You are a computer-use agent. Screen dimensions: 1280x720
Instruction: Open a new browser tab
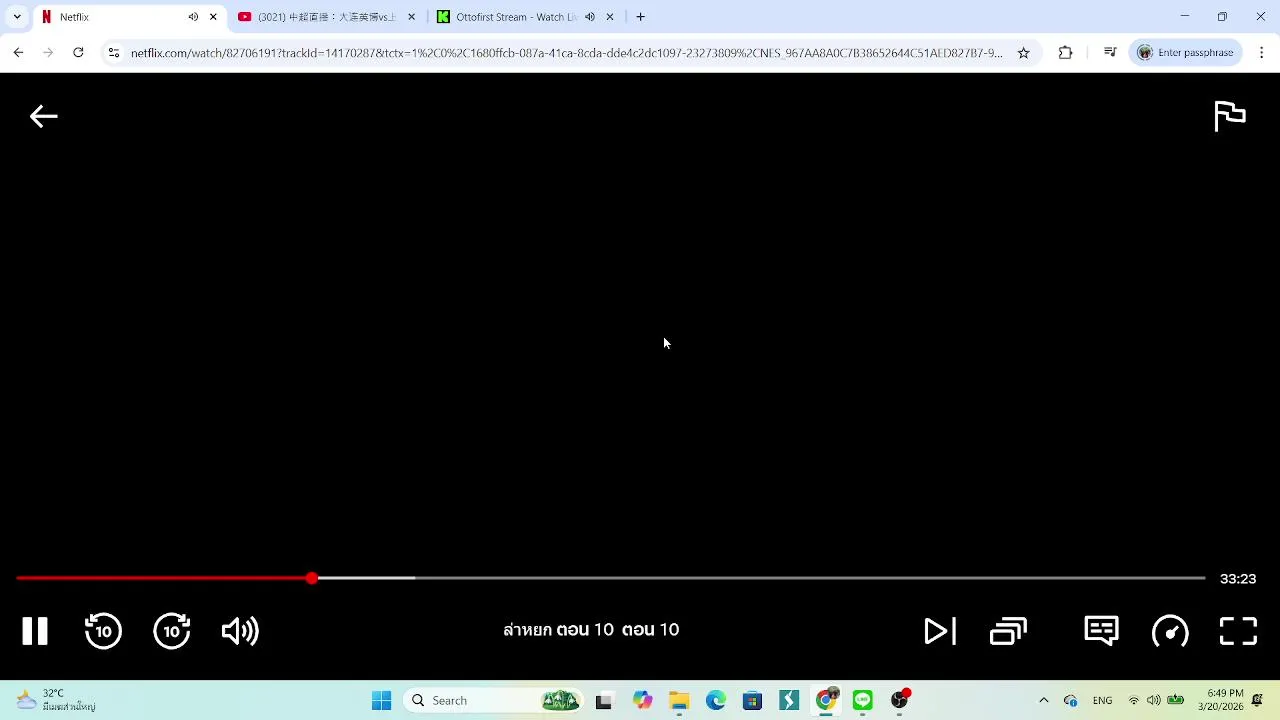[x=640, y=17]
